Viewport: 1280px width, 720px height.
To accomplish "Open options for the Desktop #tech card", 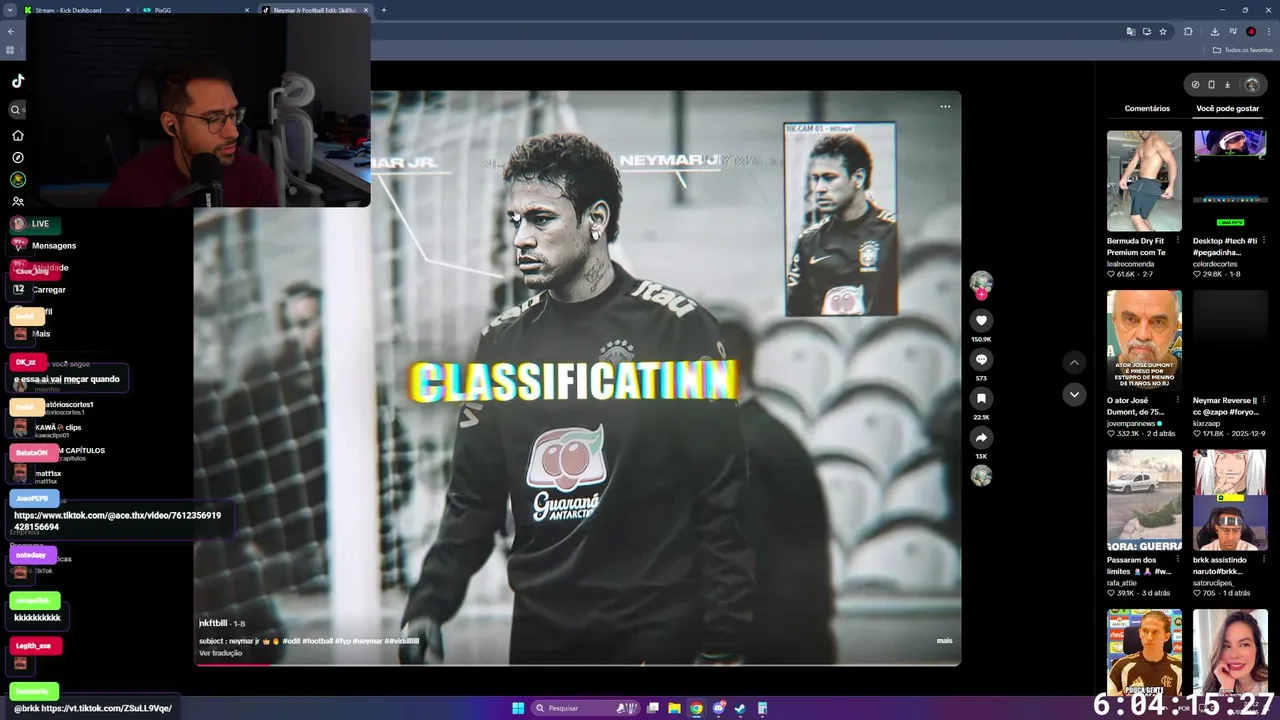I will click(x=1264, y=241).
